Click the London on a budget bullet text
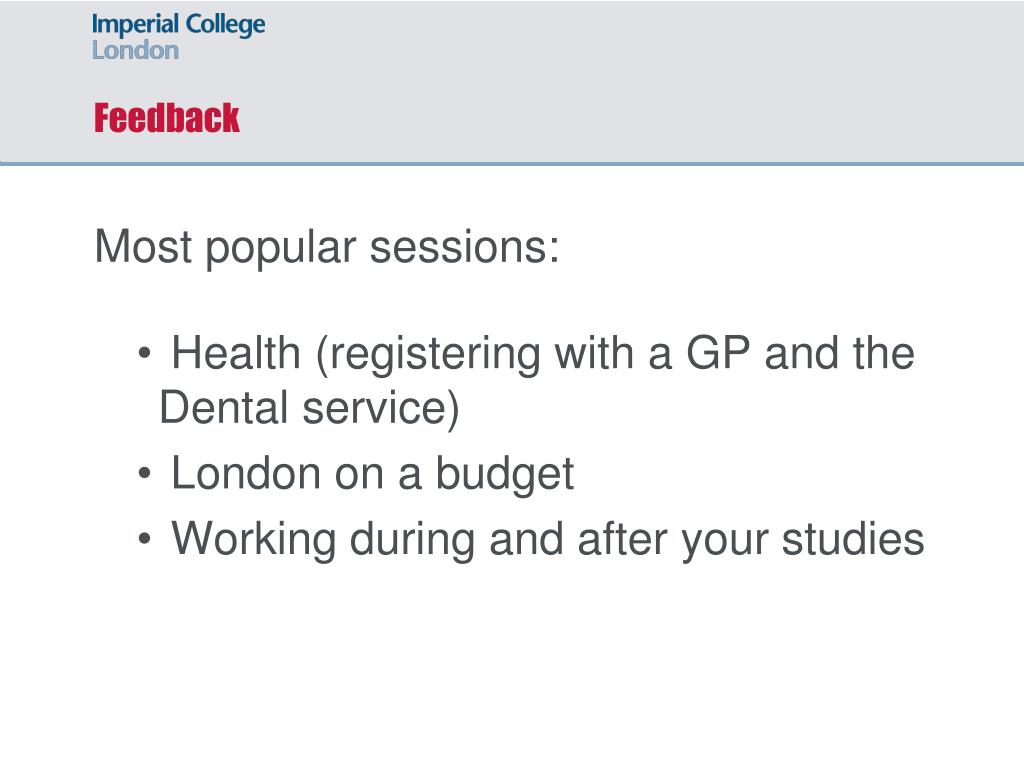This screenshot has height=768, width=1024. (372, 473)
